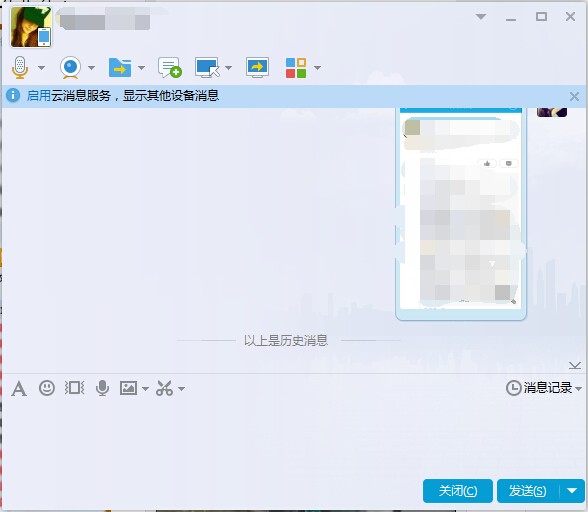Dismiss the cloud message notification bar
Screen dimensions: 588x512
pos(574,97)
